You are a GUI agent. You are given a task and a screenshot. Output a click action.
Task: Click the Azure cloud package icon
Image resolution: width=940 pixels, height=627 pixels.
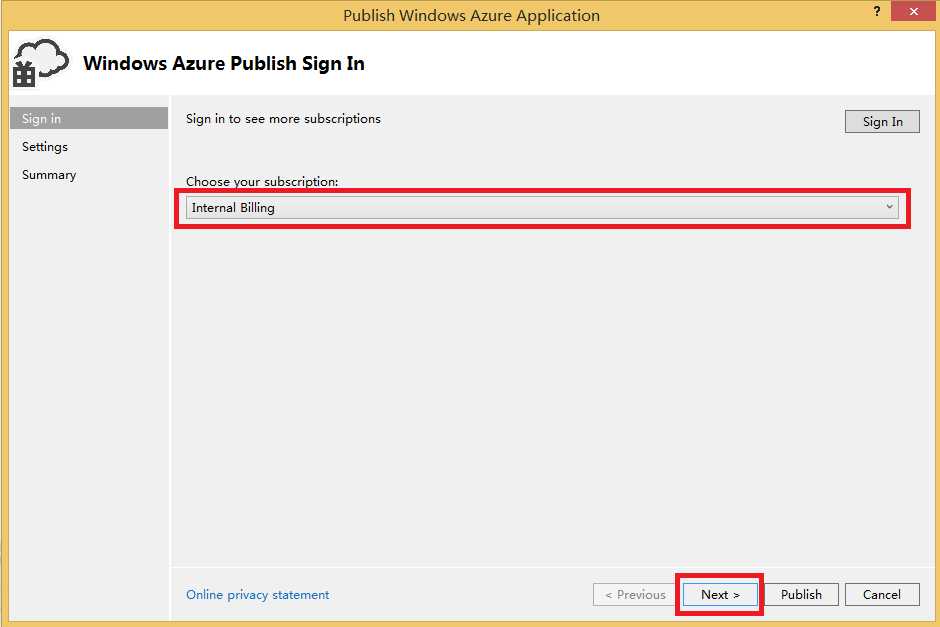tap(40, 63)
